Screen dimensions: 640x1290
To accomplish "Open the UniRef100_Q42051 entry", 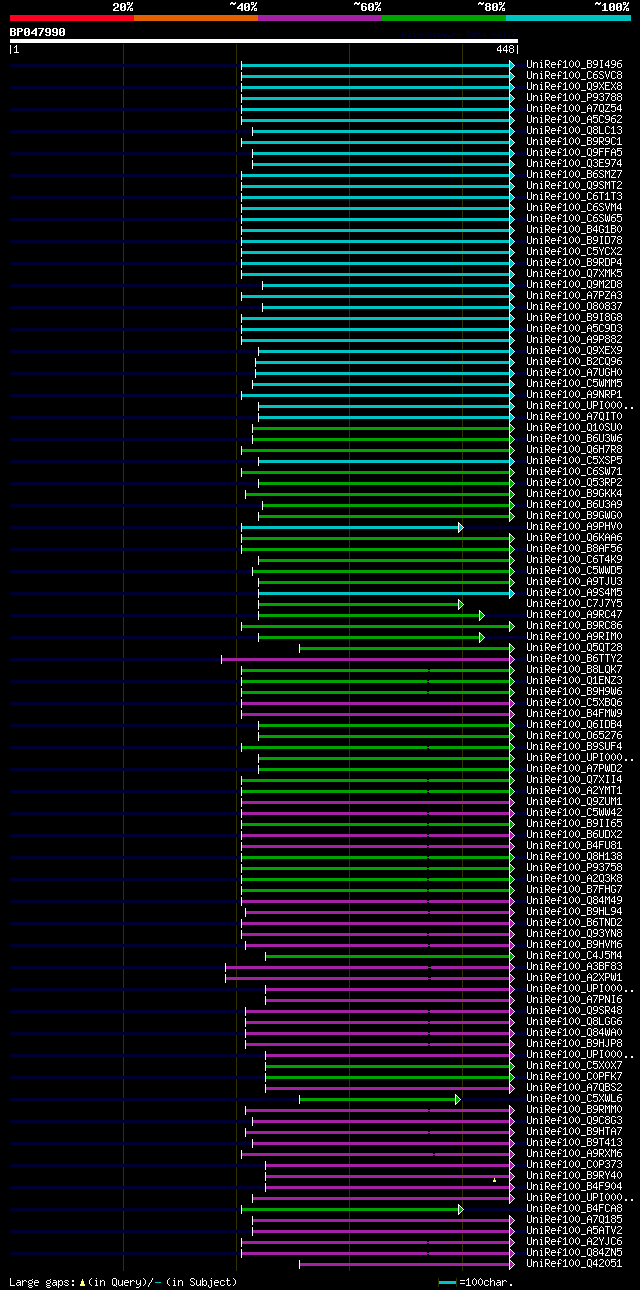I will click(x=574, y=1263).
